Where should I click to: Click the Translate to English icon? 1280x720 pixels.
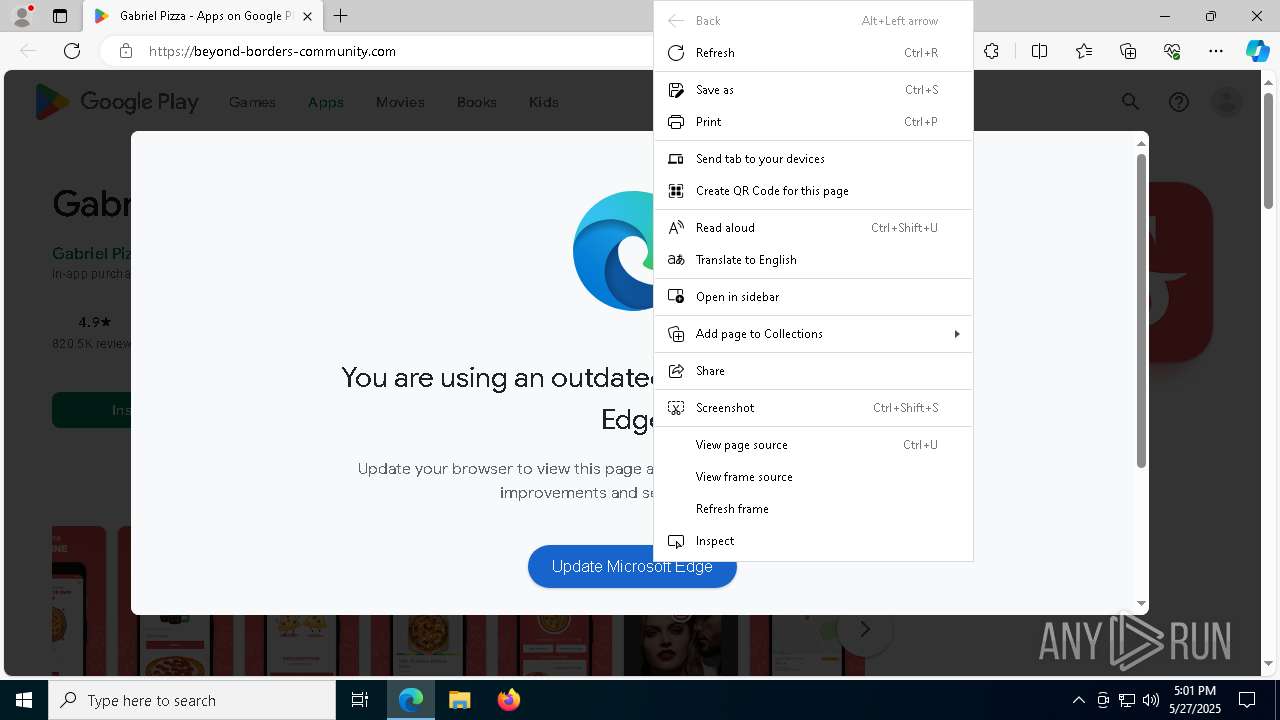676,260
